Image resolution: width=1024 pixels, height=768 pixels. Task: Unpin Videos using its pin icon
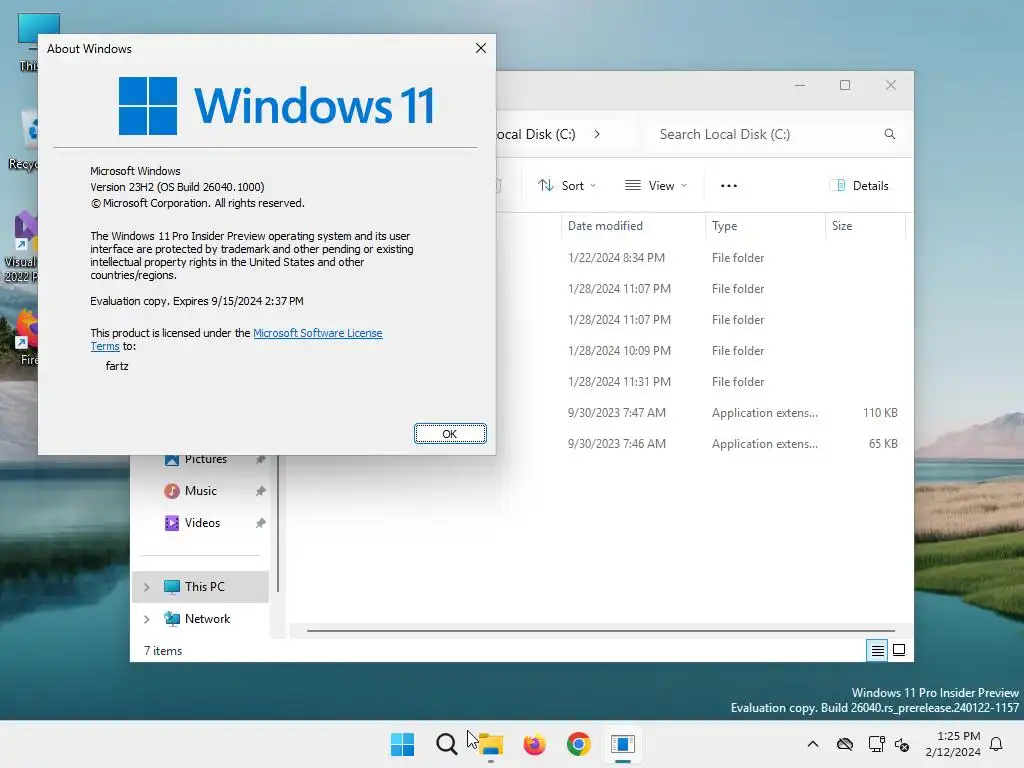[261, 523]
